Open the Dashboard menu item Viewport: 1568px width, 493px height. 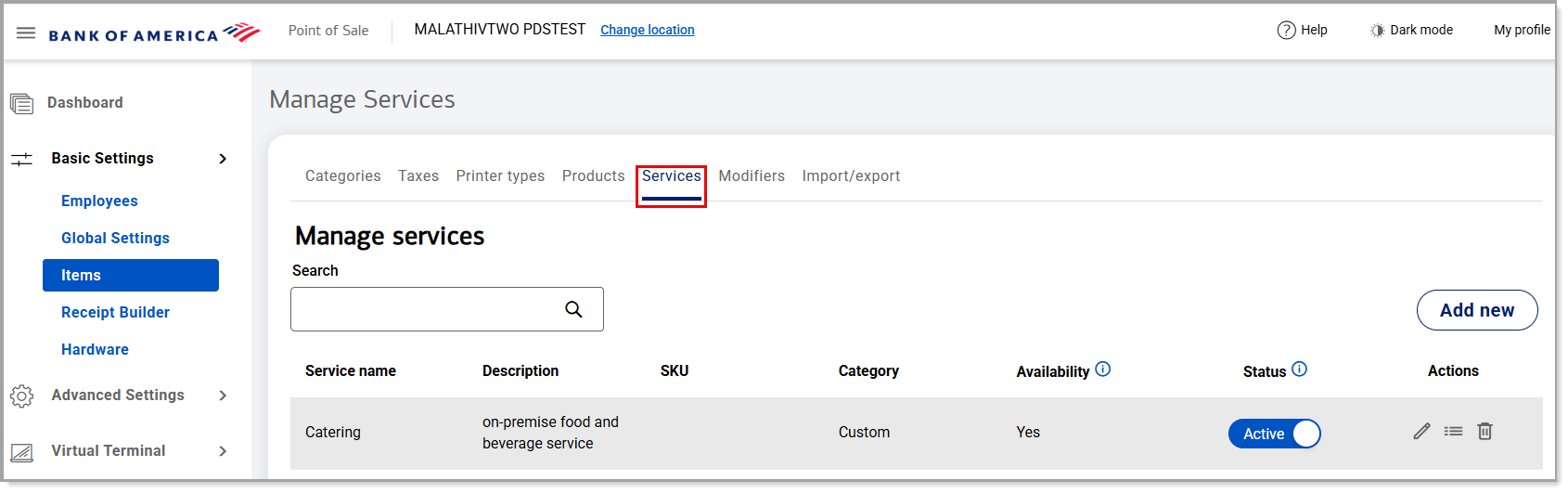pos(85,102)
